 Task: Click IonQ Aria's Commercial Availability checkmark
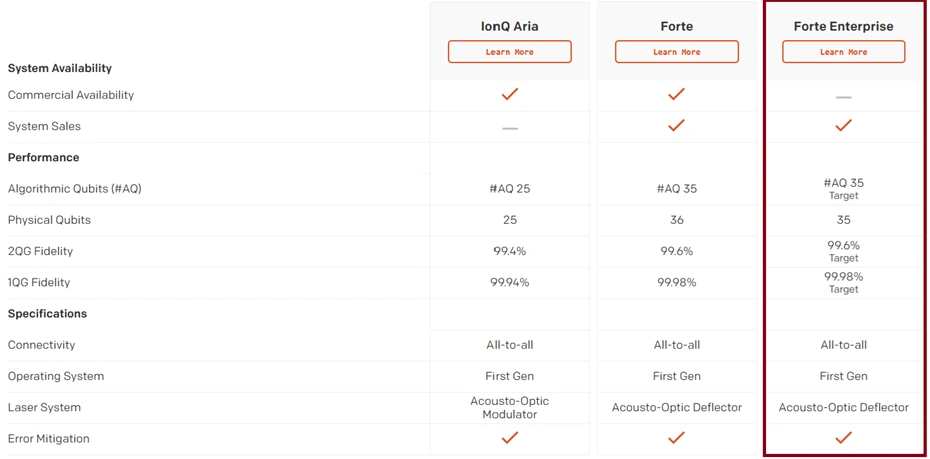point(510,94)
